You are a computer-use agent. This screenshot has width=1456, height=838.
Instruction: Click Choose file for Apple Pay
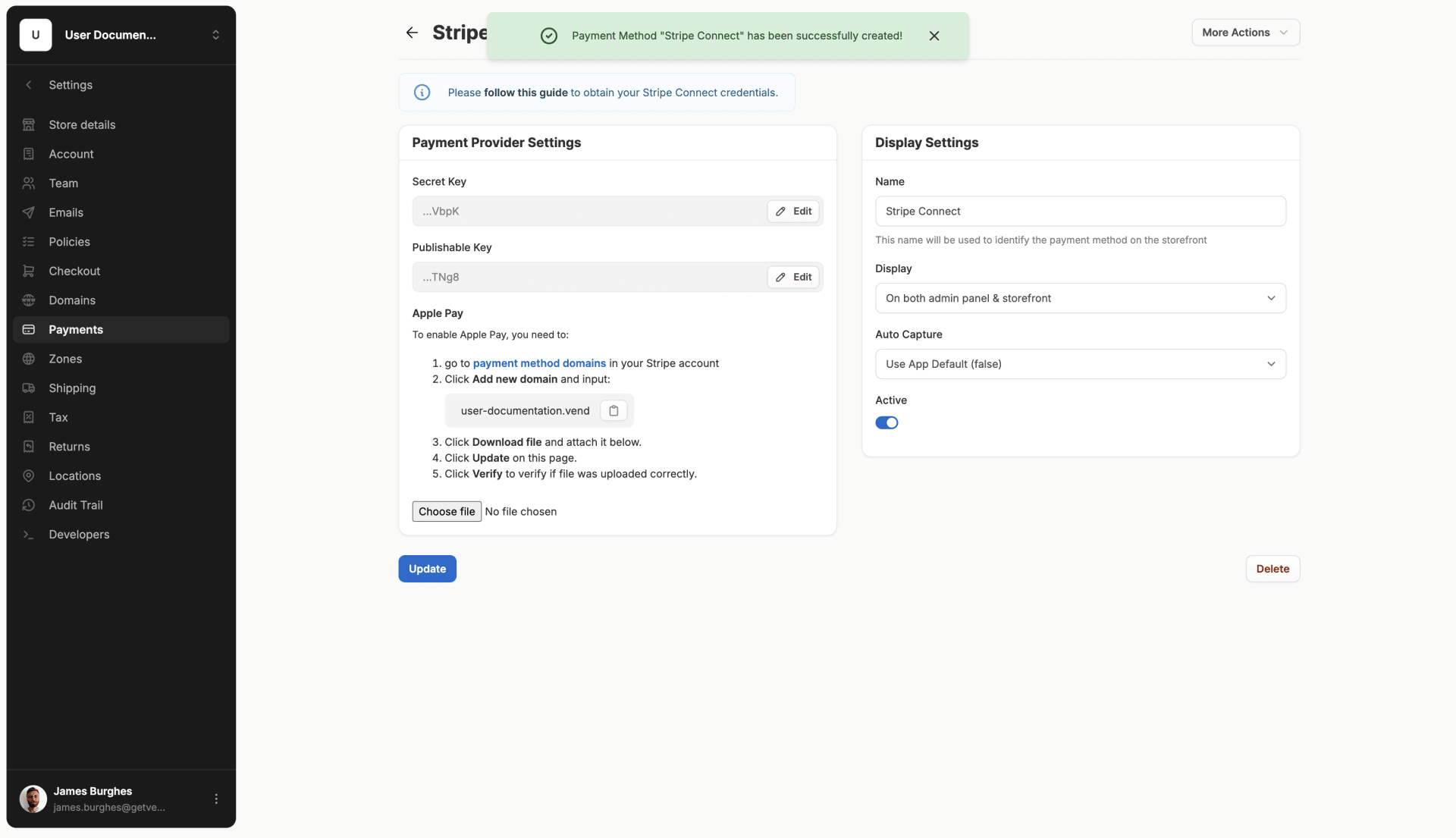(x=447, y=511)
